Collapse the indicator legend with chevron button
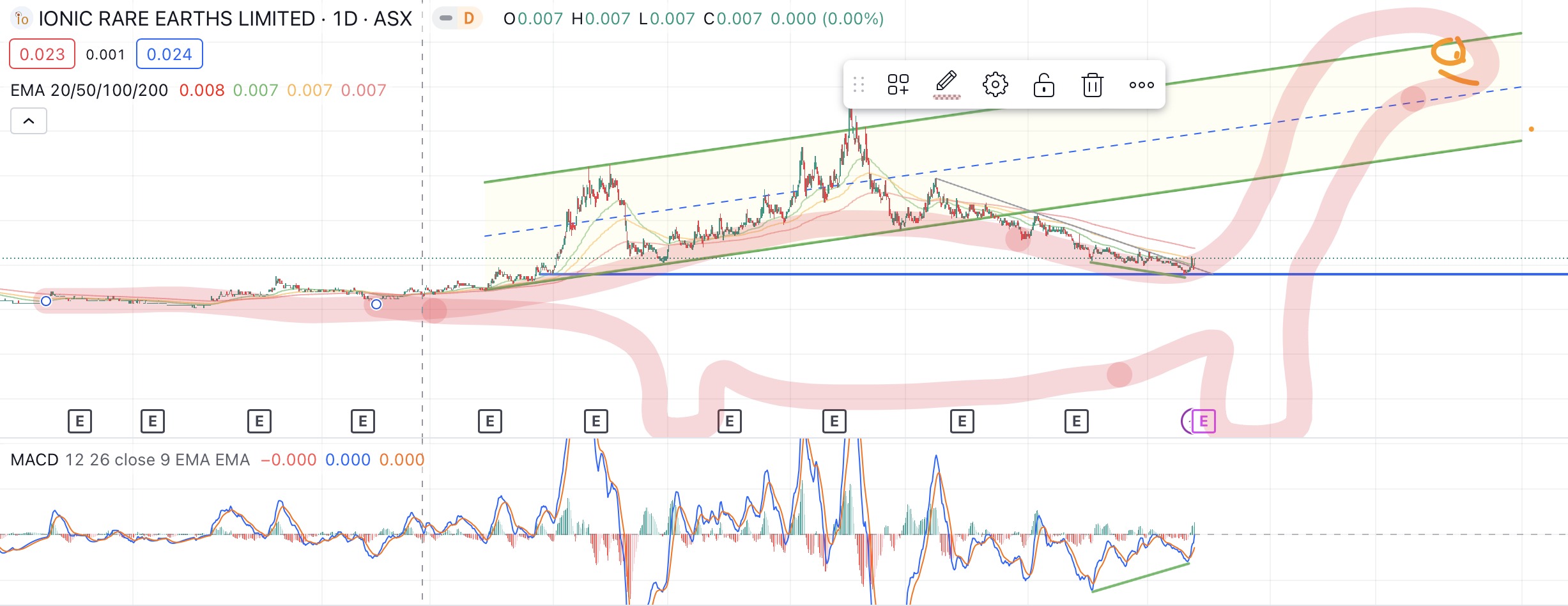Screen dimensions: 1568x606 pyautogui.click(x=29, y=121)
